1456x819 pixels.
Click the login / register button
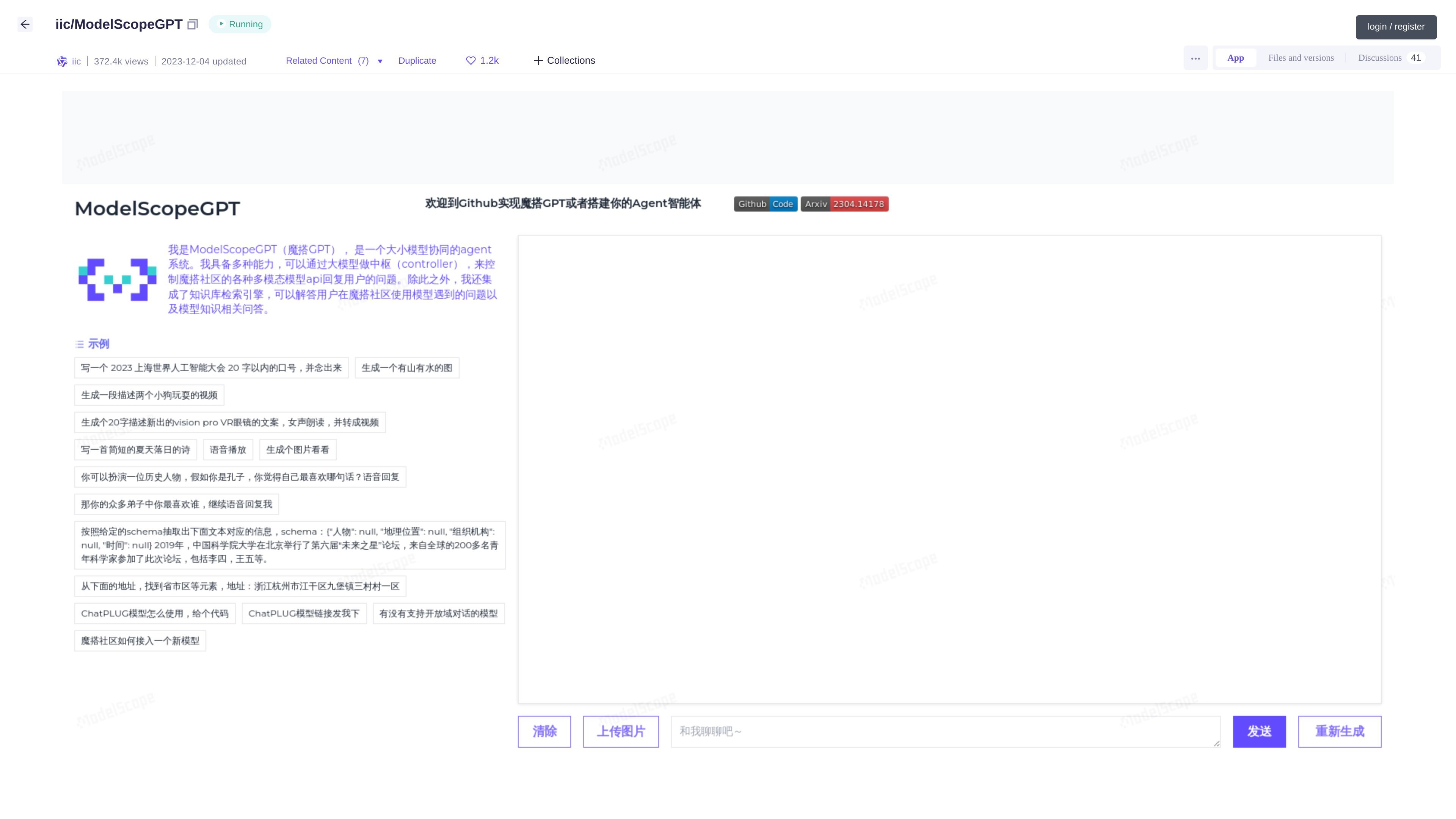(x=1396, y=27)
